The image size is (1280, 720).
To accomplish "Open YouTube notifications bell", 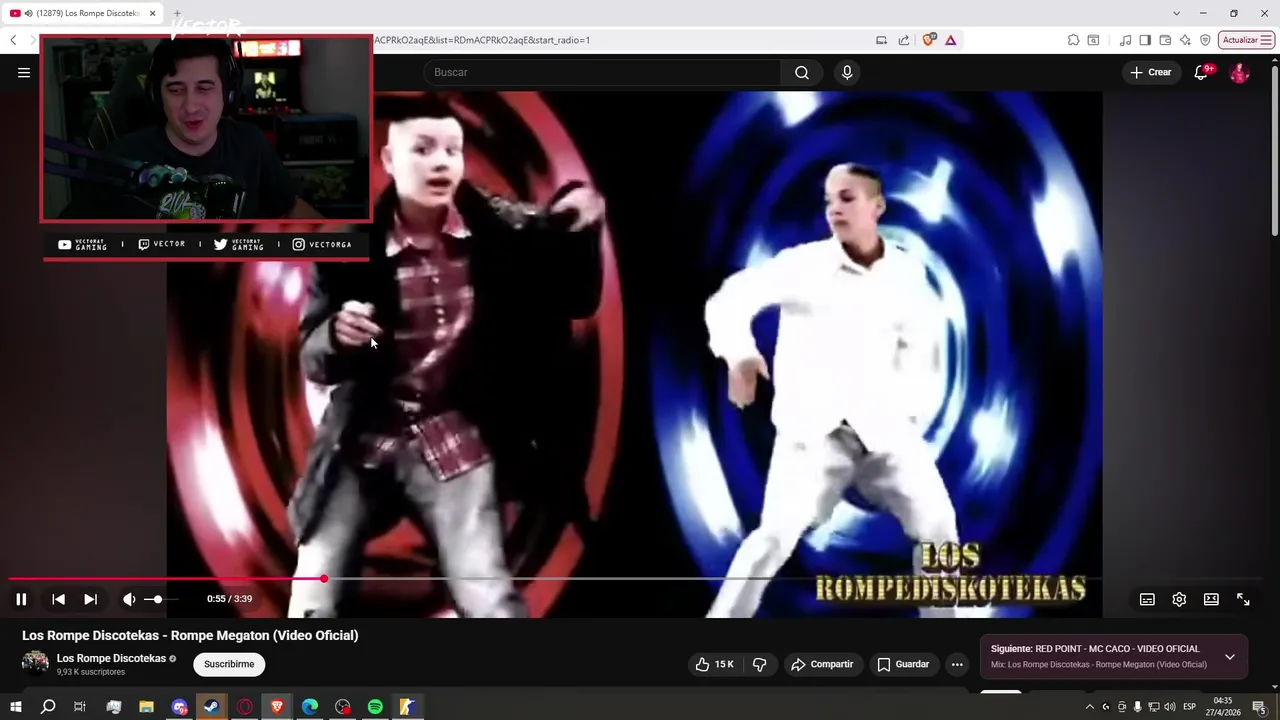I will pyautogui.click(x=1201, y=72).
